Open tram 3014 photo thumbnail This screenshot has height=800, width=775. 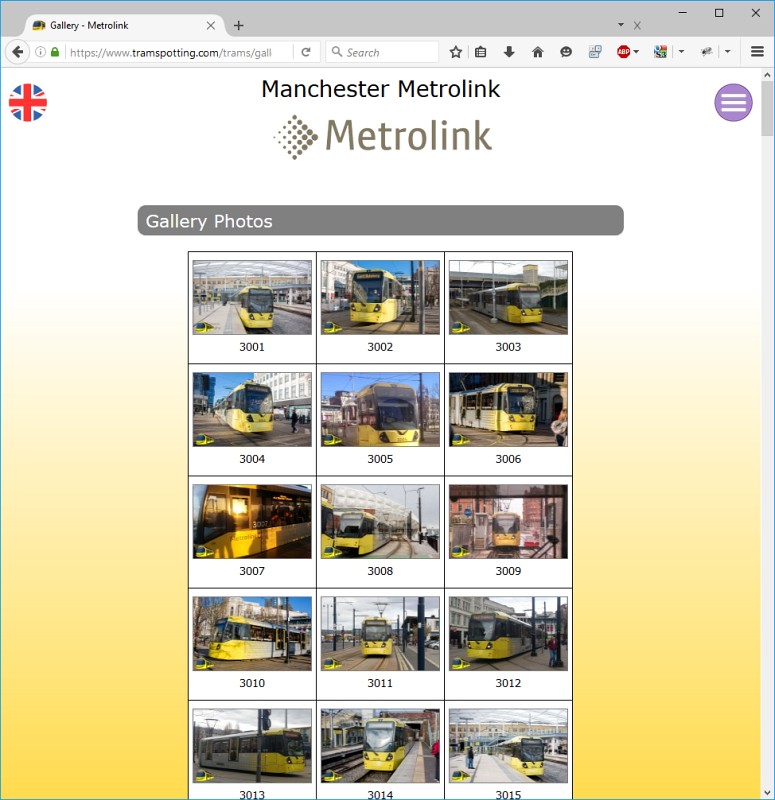(380, 745)
